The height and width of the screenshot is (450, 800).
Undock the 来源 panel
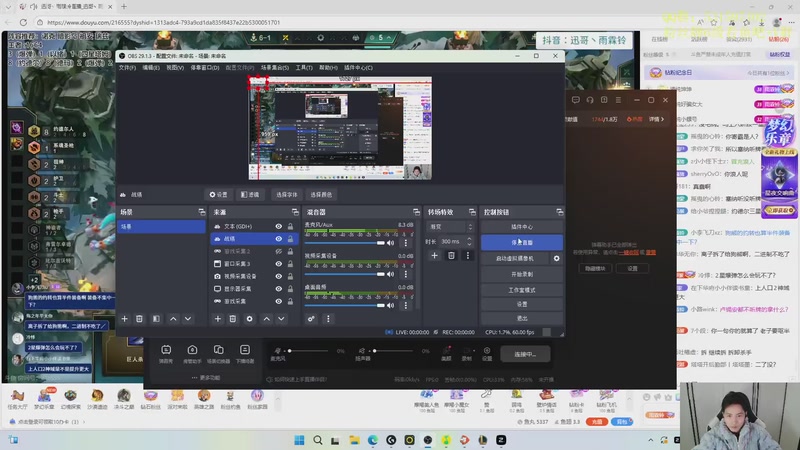295,212
